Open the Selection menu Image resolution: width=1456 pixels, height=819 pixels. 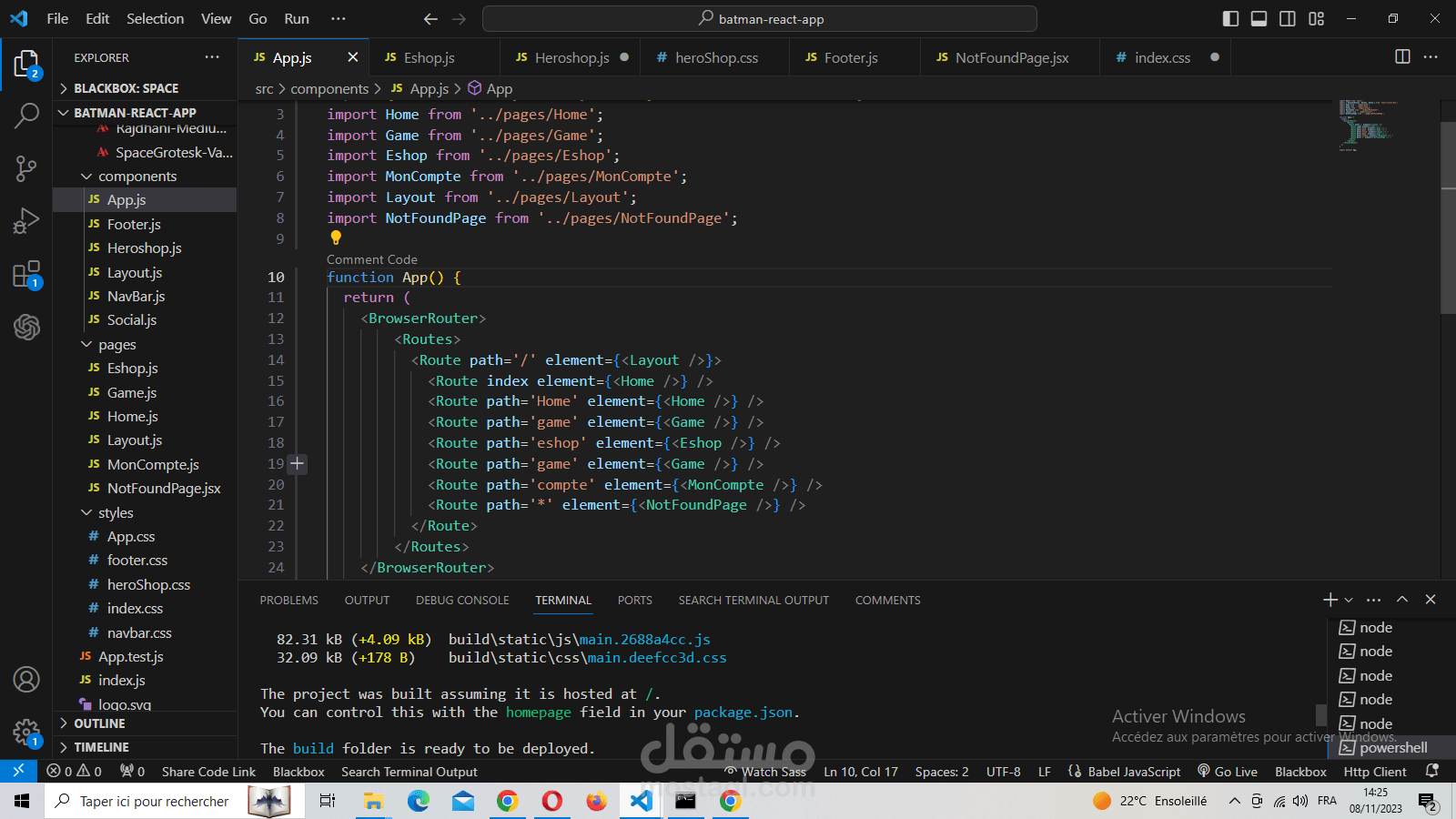point(155,18)
